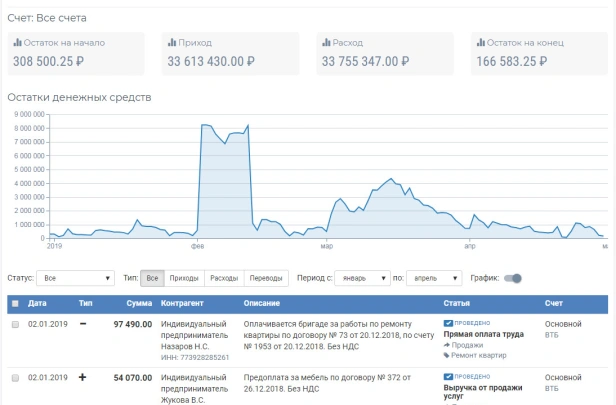
Task: Select the Расходы type filter tab
Action: [224, 278]
